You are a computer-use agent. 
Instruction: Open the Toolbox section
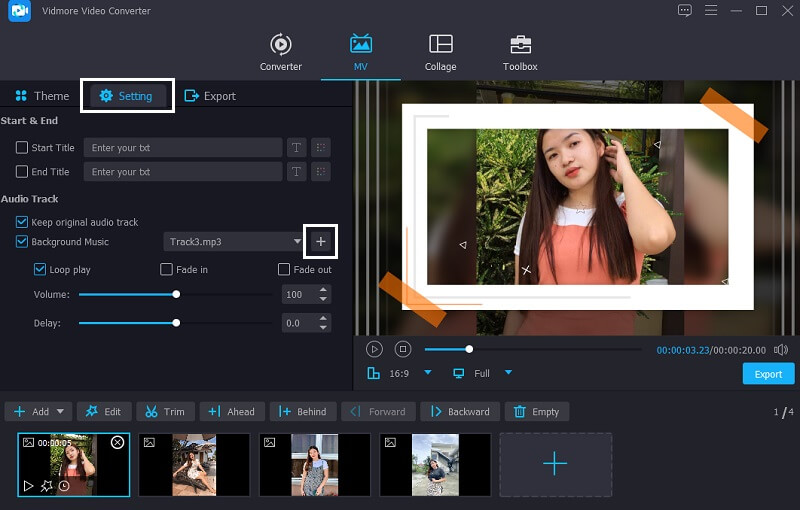(x=520, y=52)
